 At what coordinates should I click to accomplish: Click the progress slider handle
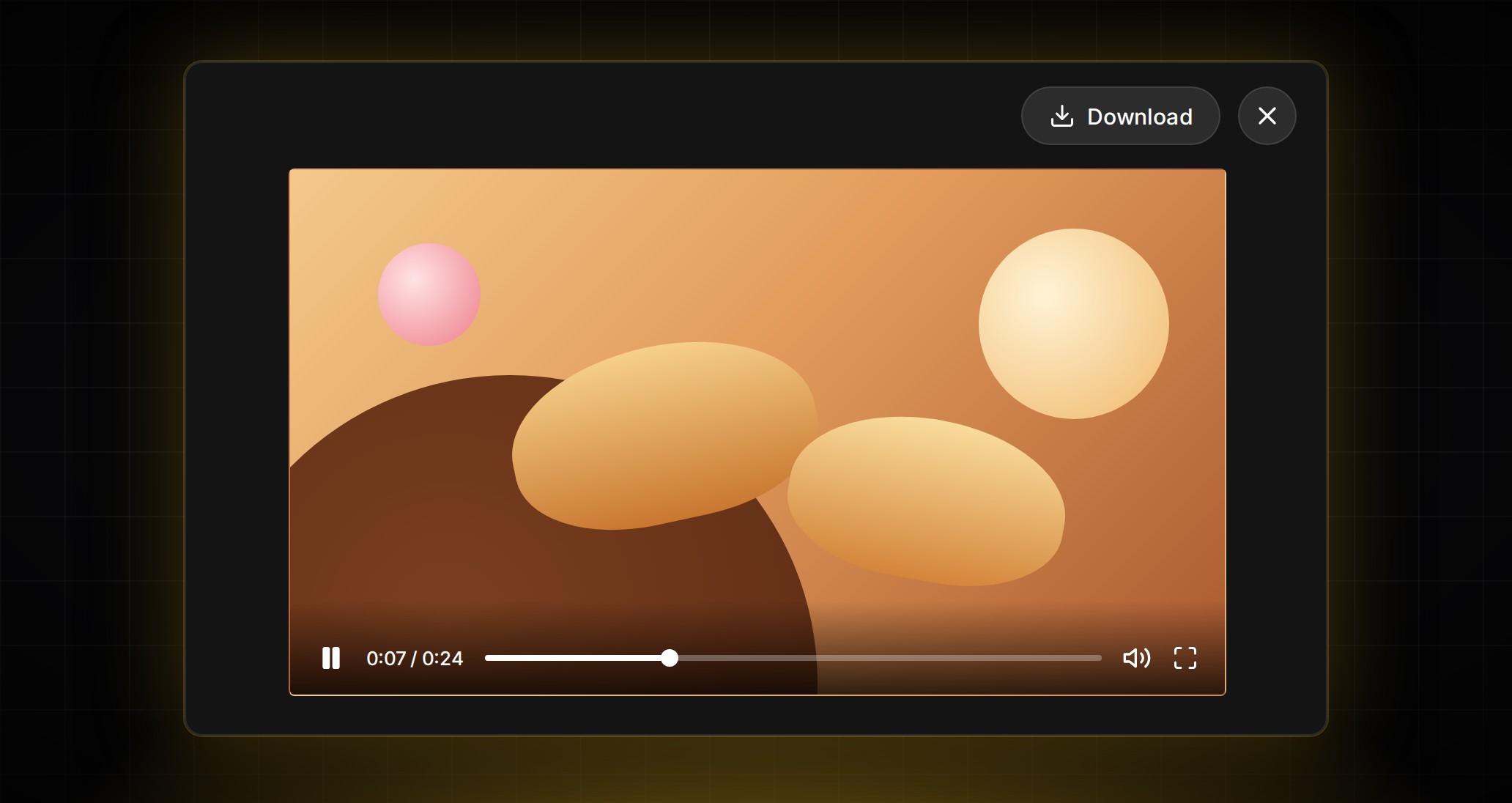pyautogui.click(x=669, y=658)
